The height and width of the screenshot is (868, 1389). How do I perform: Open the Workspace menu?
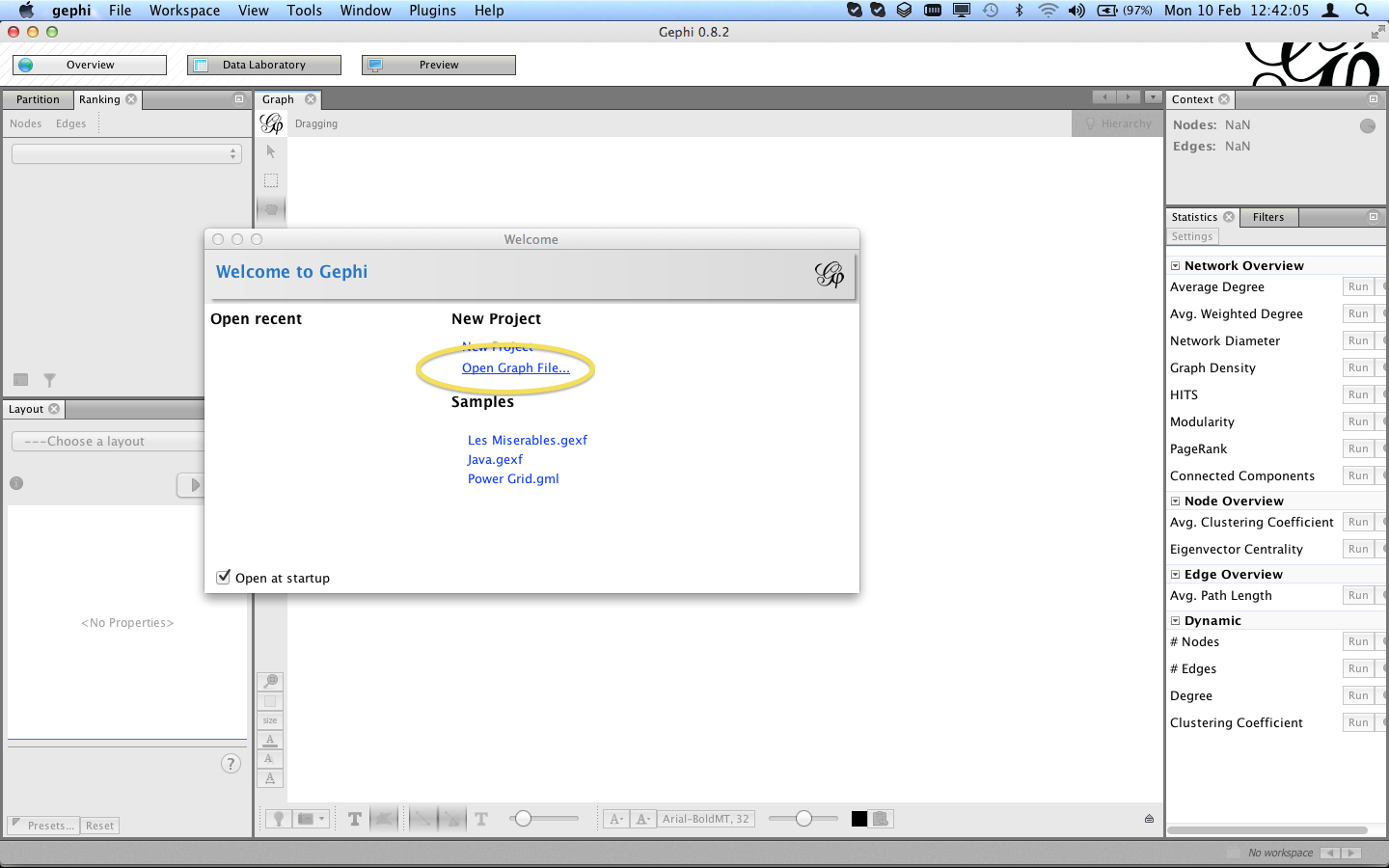coord(184,10)
